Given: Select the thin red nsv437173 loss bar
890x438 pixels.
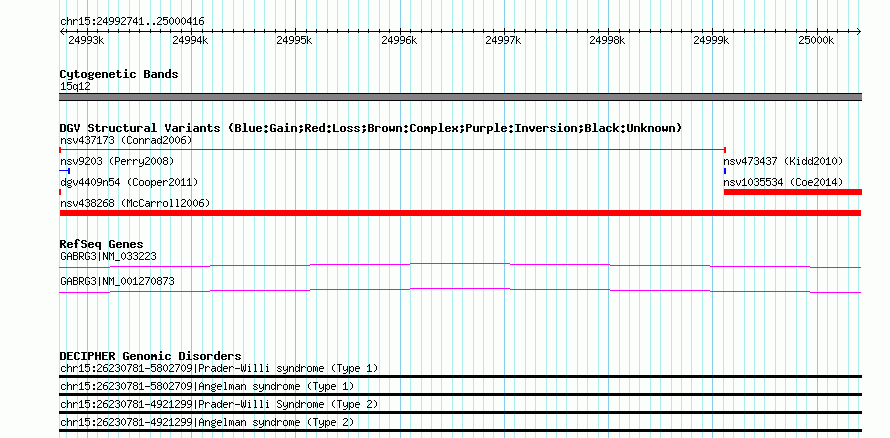Looking at the screenshot, I should pos(392,150).
